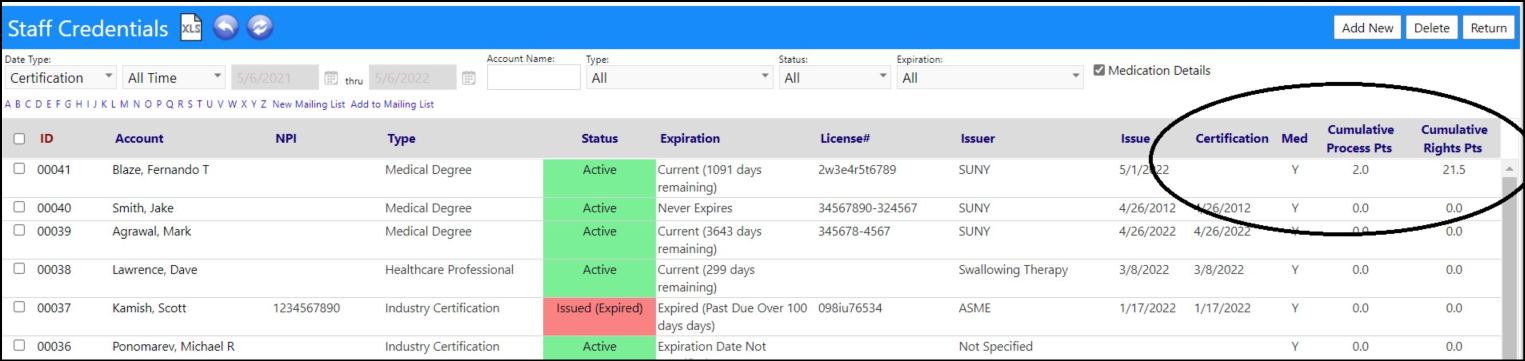Viewport: 1525px width, 361px height.
Task: Click the Swallowing Therapy issuer cell
Action: 1014,269
